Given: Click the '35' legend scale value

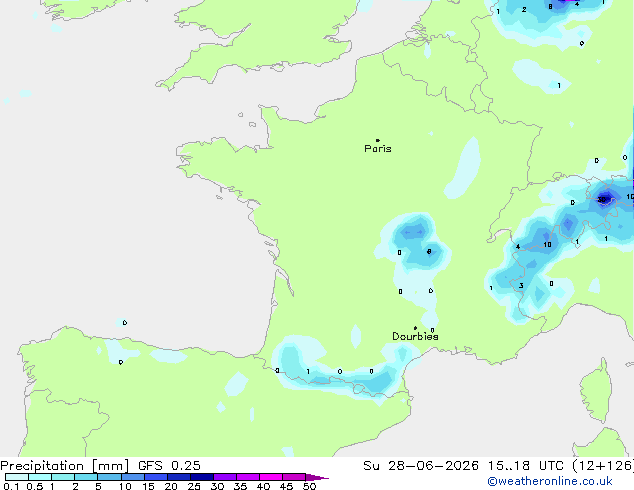Looking at the screenshot, I should tap(240, 486).
